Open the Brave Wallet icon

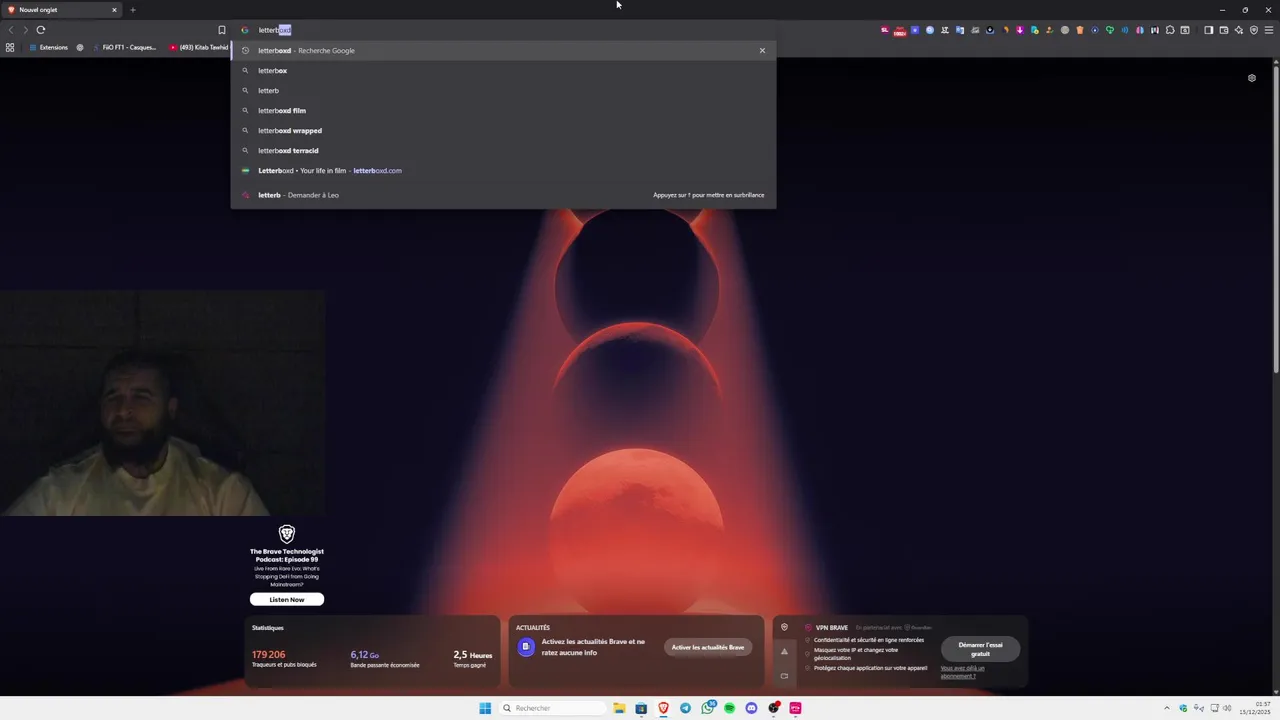click(1224, 30)
